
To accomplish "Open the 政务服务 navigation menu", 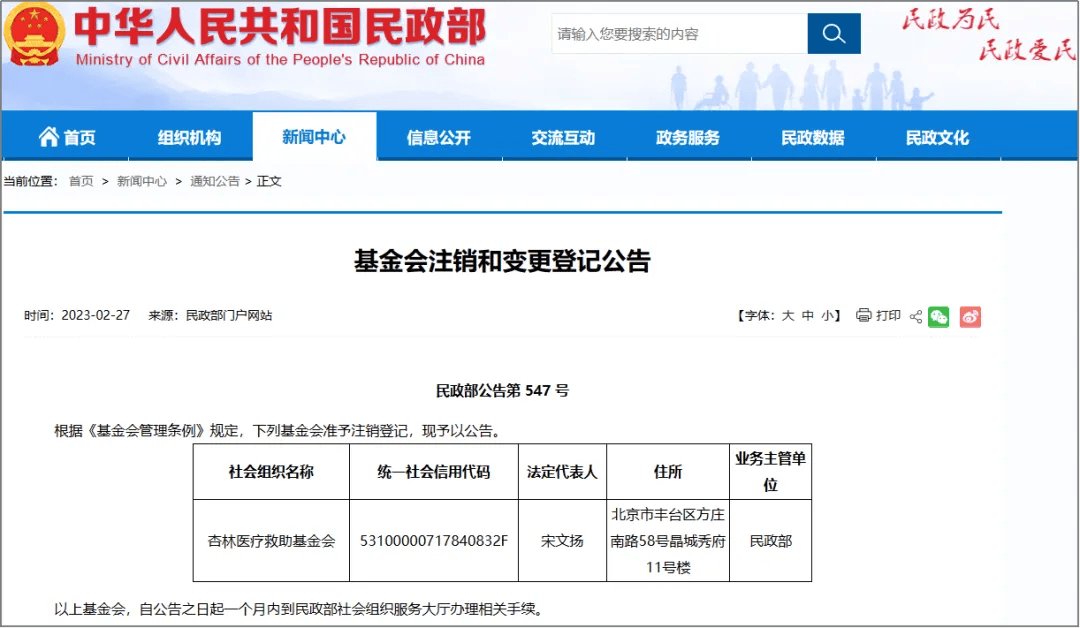I will pyautogui.click(x=688, y=137).
